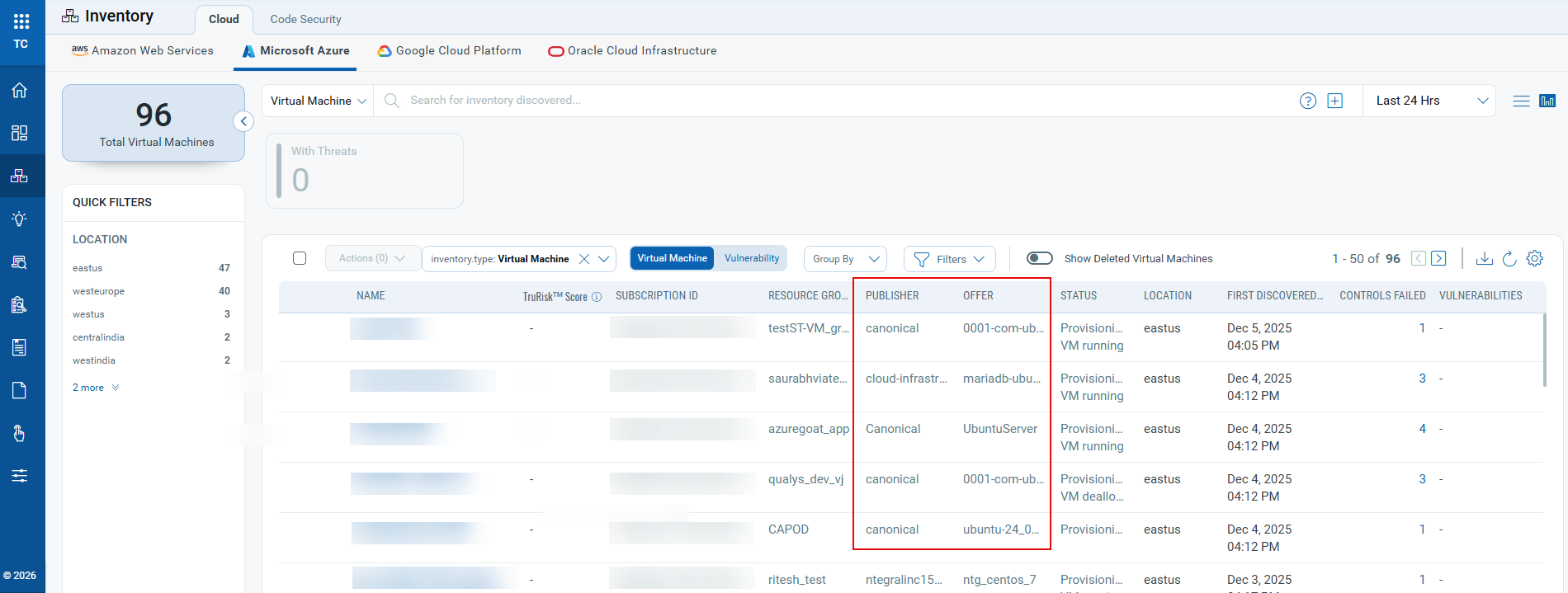Refresh the virtual machine table
Viewport: 1568px width, 593px height.
[x=1509, y=259]
